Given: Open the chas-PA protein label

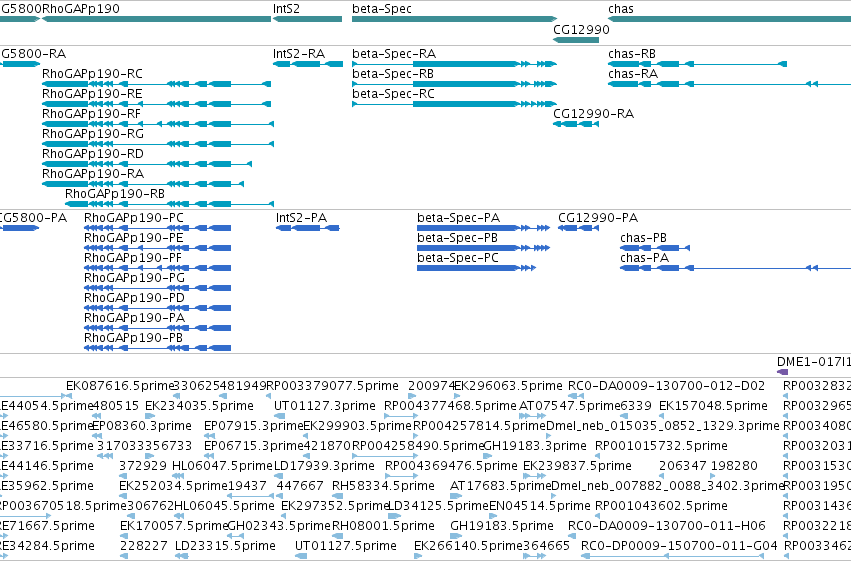Looking at the screenshot, I should pos(644,258).
